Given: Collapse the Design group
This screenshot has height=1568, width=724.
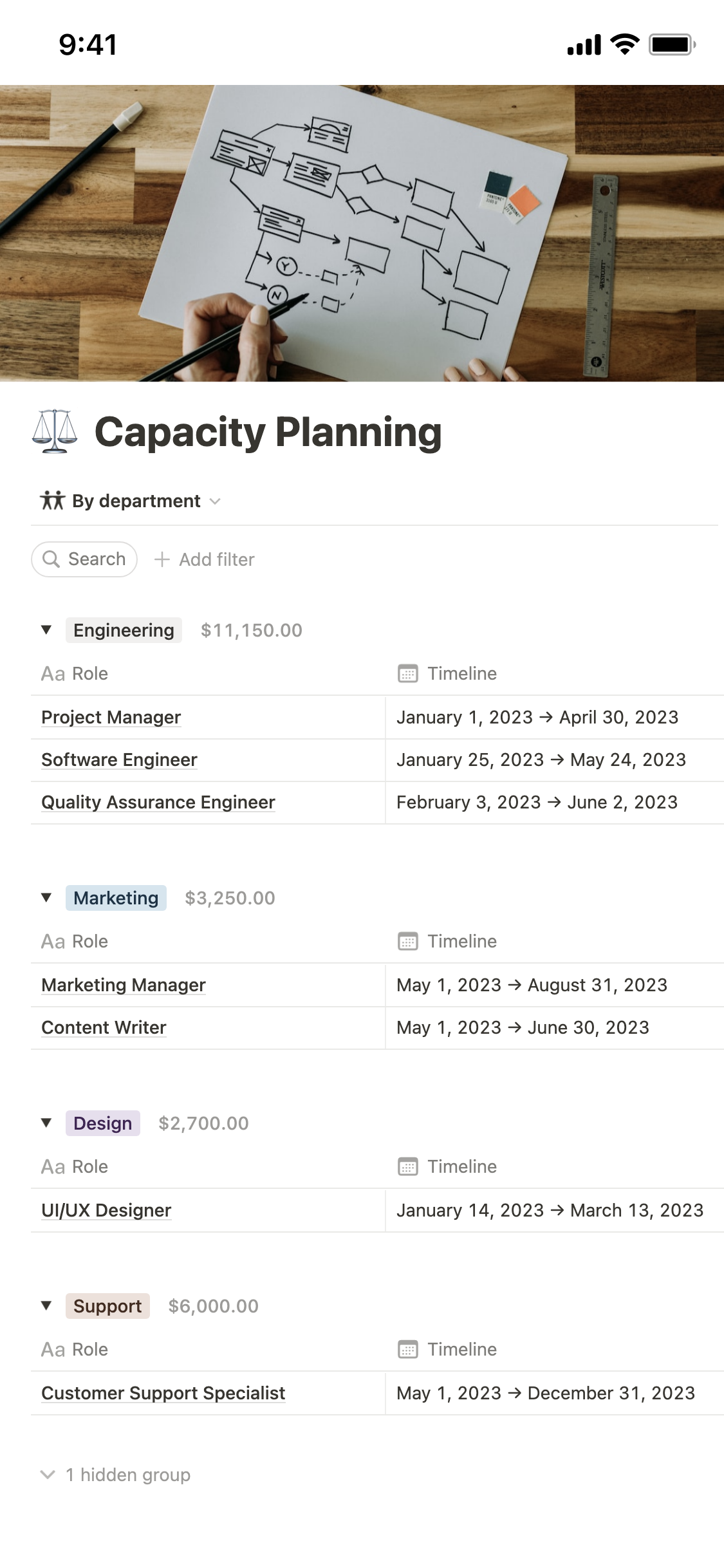Looking at the screenshot, I should (46, 1123).
